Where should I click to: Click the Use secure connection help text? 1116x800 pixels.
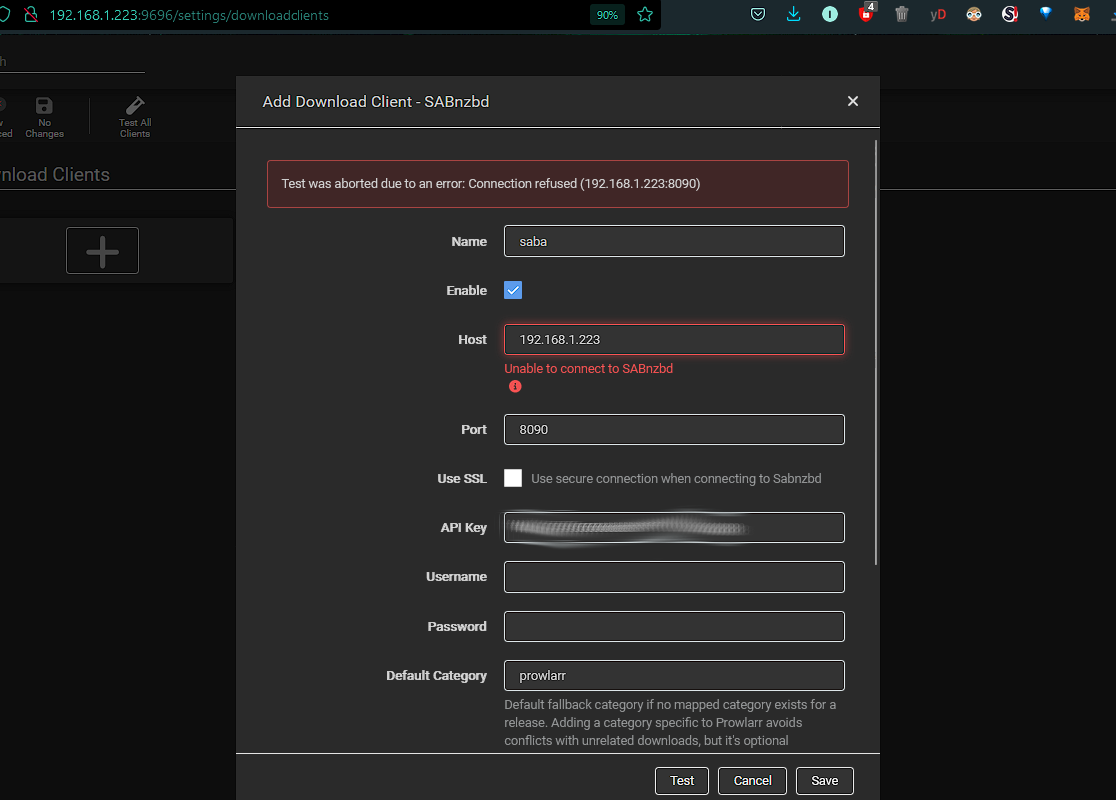click(x=676, y=478)
